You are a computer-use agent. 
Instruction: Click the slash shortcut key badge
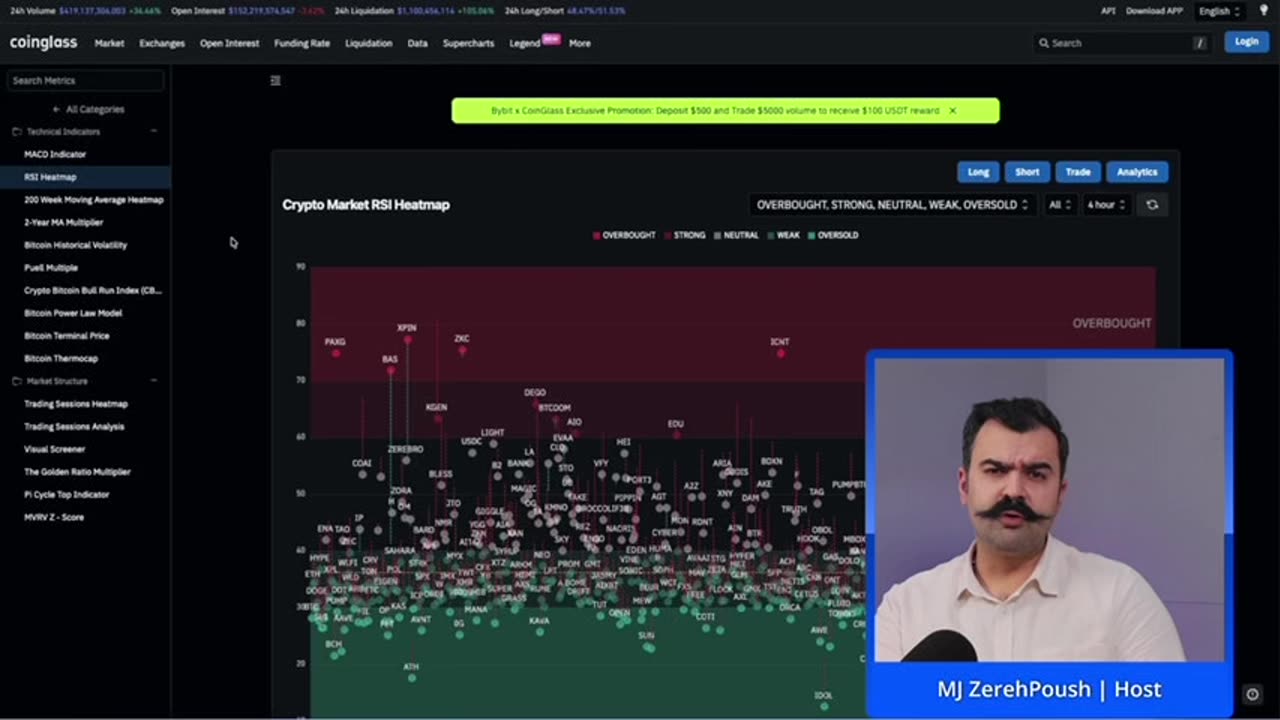[x=1200, y=43]
